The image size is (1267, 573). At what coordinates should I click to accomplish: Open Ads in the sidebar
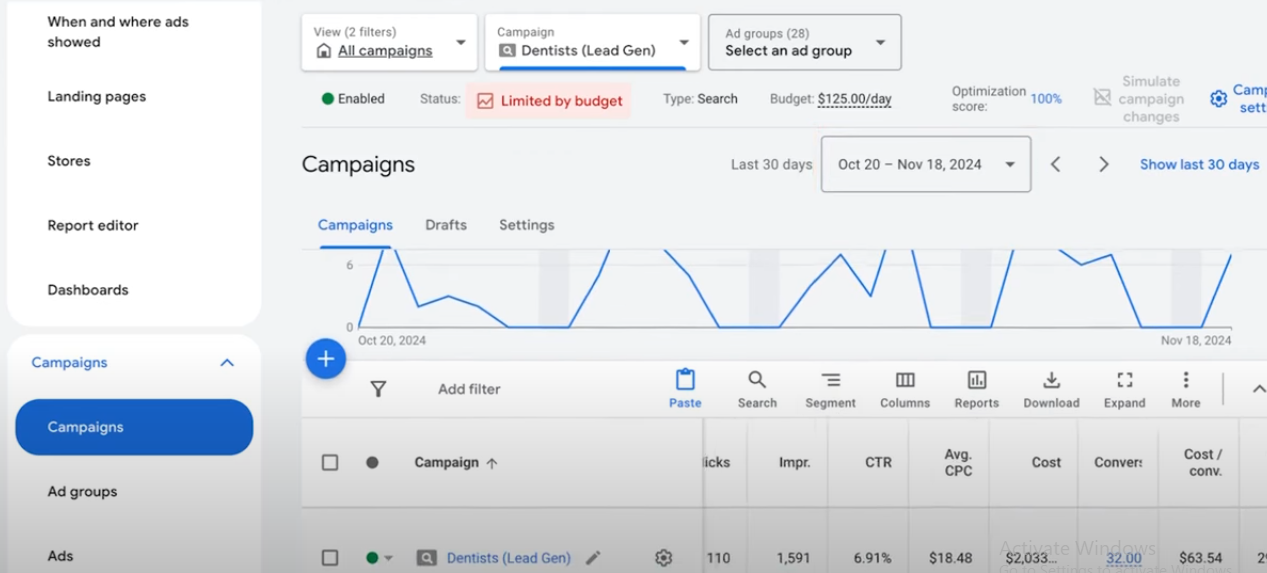[60, 556]
